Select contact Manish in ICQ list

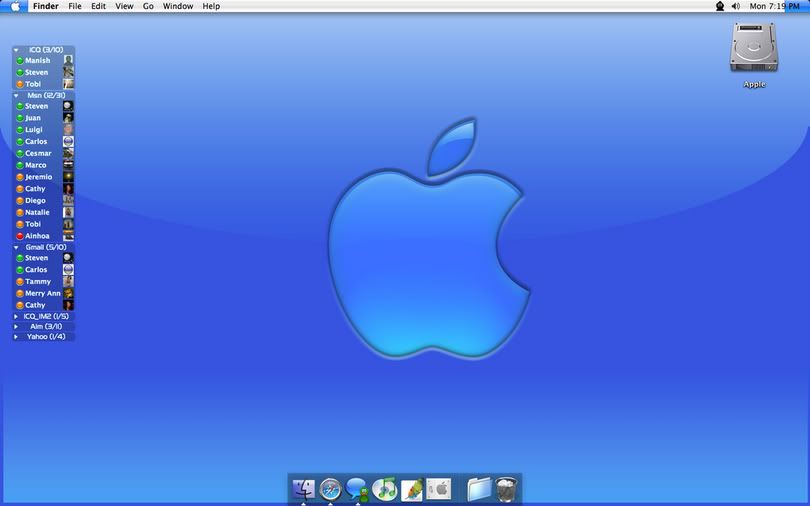coord(38,61)
